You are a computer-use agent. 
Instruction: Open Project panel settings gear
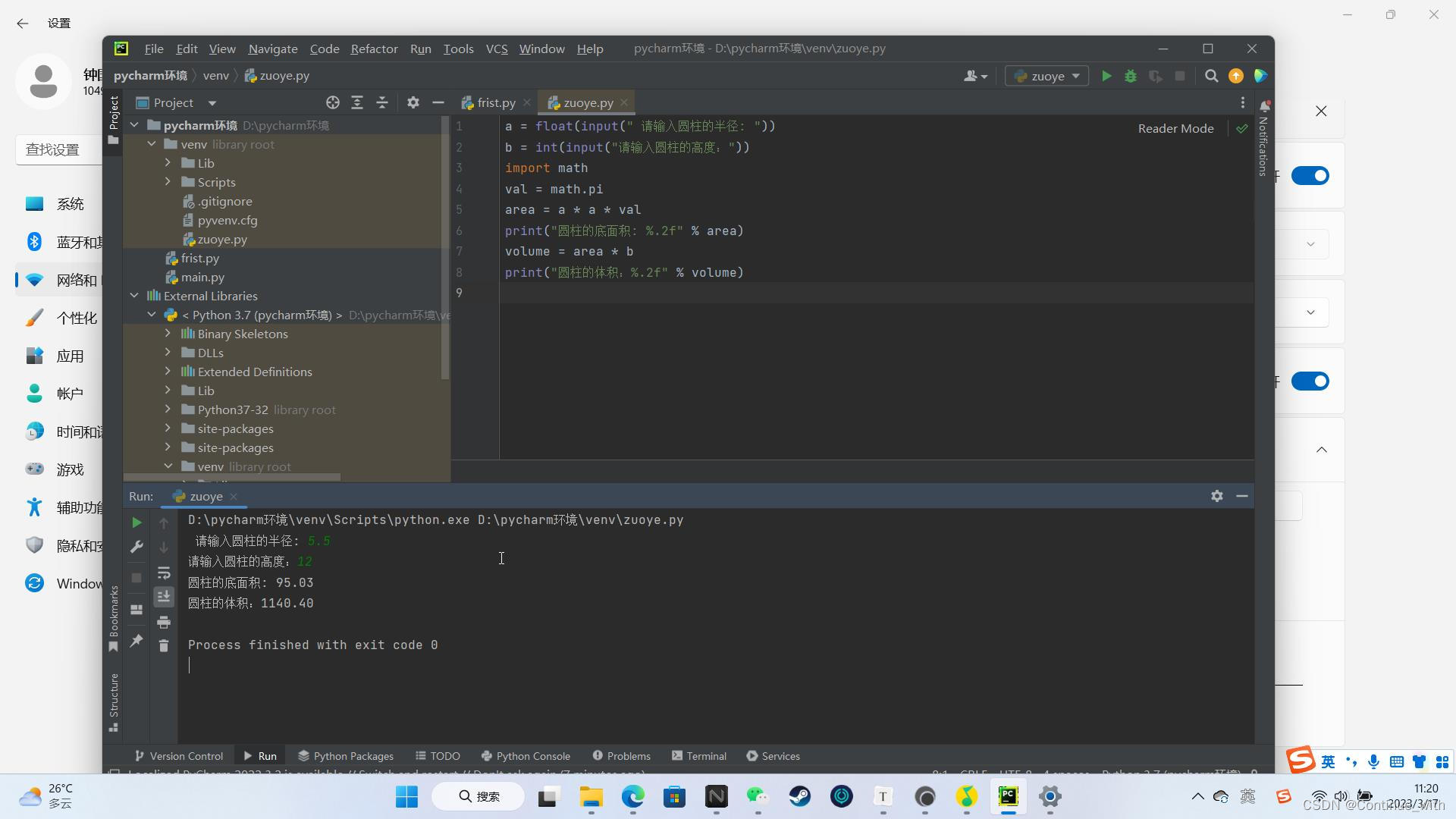[413, 102]
